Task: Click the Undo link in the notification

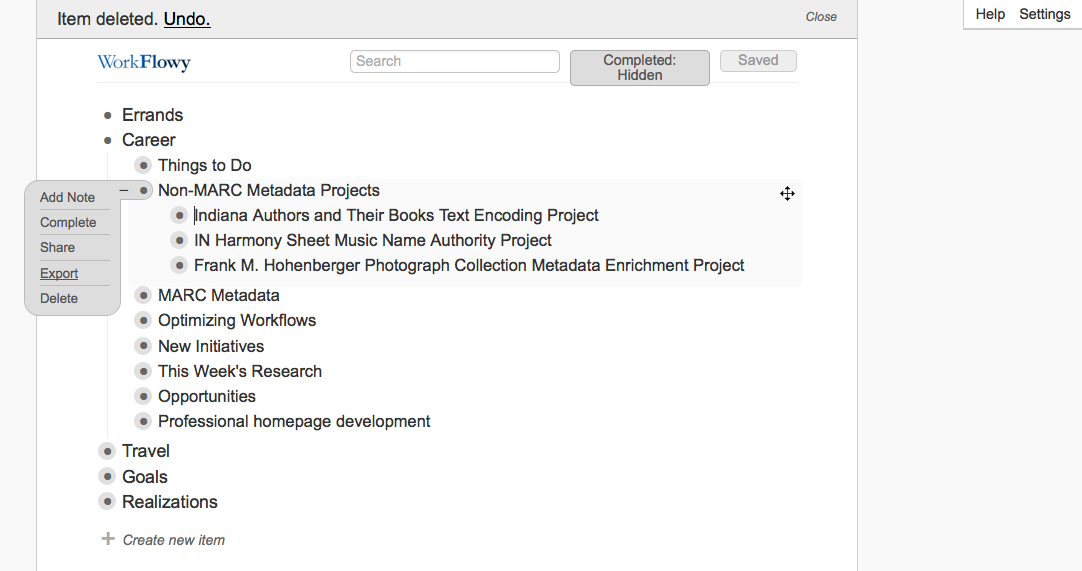Action: pyautogui.click(x=187, y=19)
